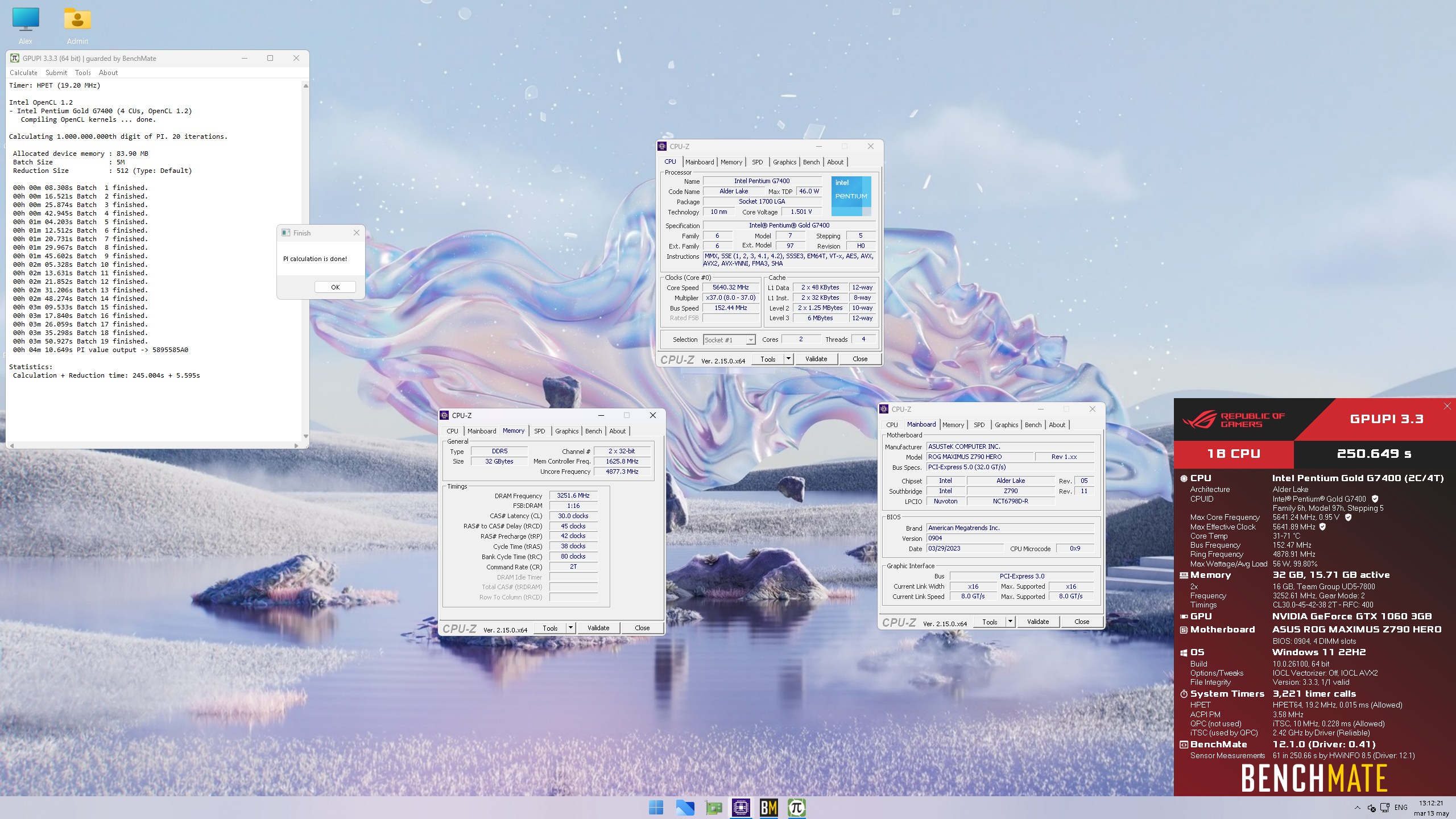Click the CPU-Z mainboard window title icon
Viewport: 1456px width, 819px height.
[884, 409]
